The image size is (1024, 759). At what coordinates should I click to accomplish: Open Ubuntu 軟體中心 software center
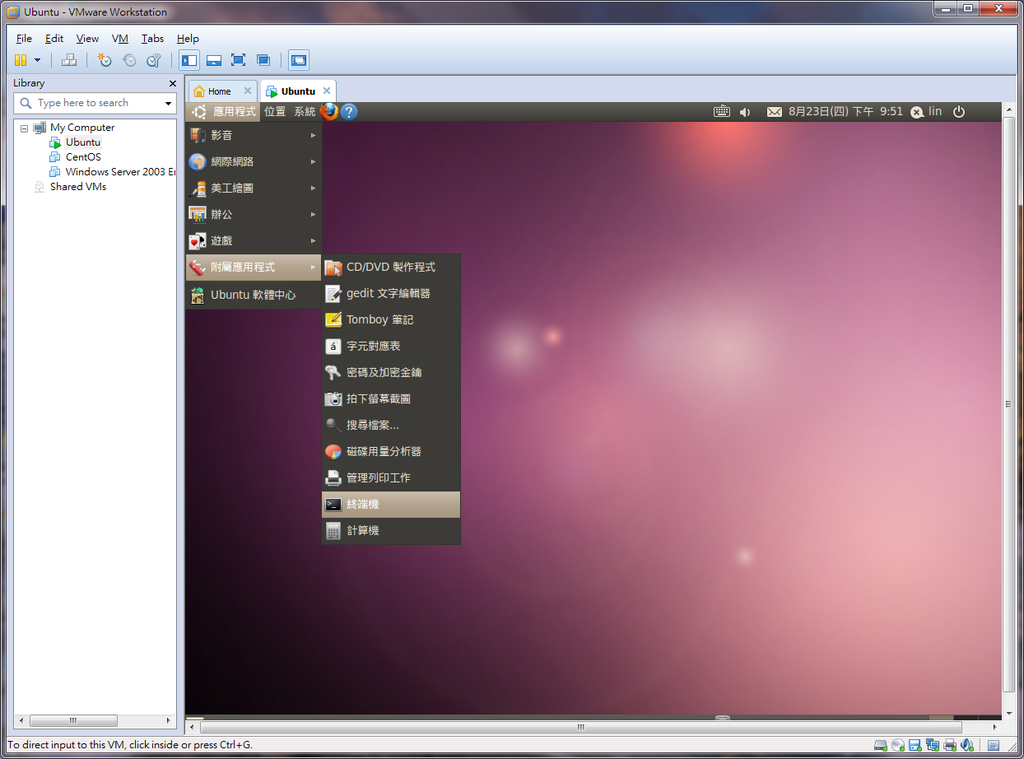(253, 295)
